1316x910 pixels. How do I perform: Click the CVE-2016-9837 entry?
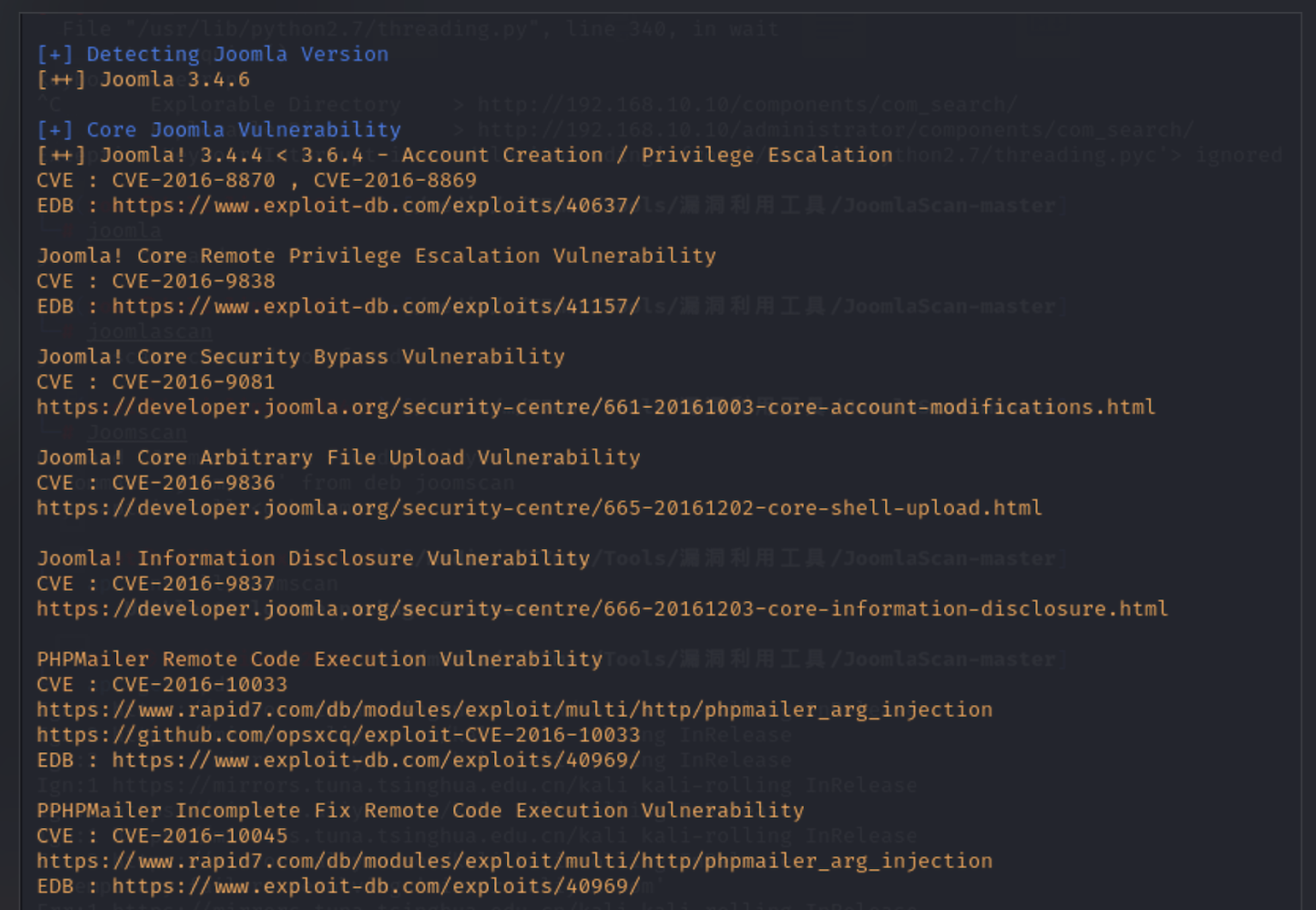pos(156,583)
